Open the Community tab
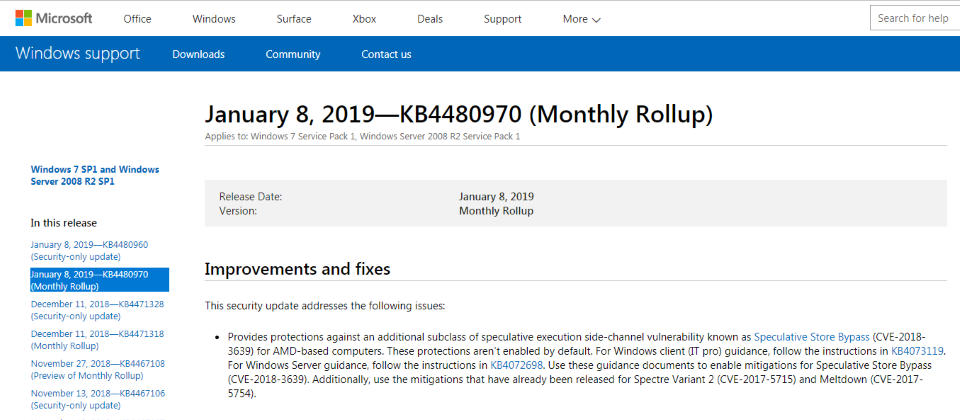 (293, 54)
